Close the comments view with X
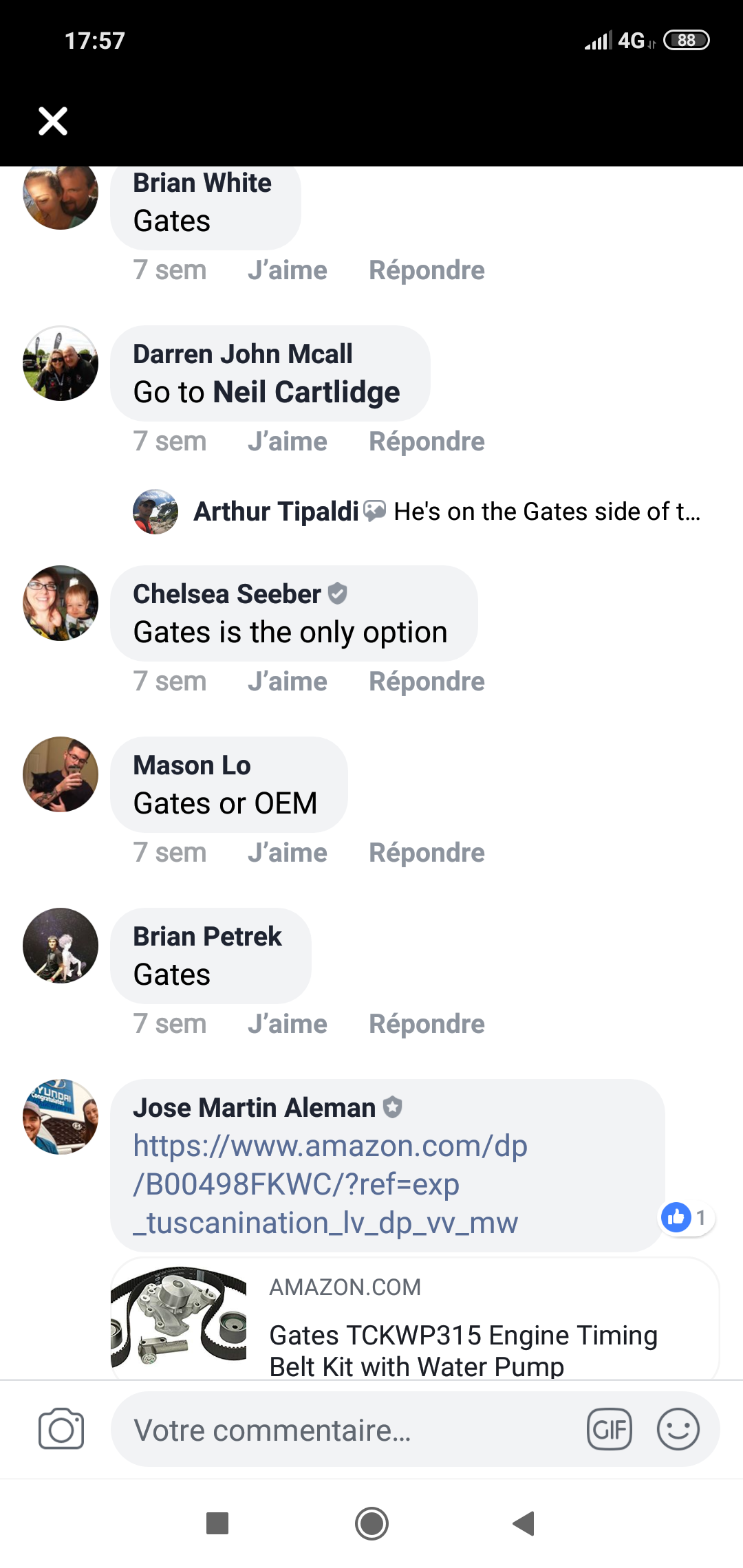Viewport: 743px width, 1568px height. point(53,121)
